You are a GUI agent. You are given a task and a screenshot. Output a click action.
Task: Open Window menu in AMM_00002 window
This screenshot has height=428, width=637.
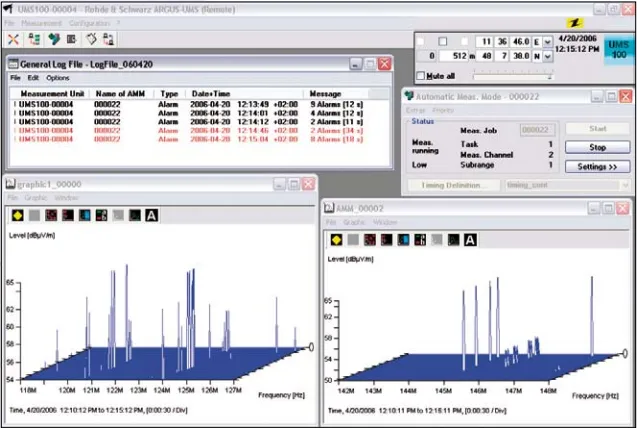(x=385, y=222)
